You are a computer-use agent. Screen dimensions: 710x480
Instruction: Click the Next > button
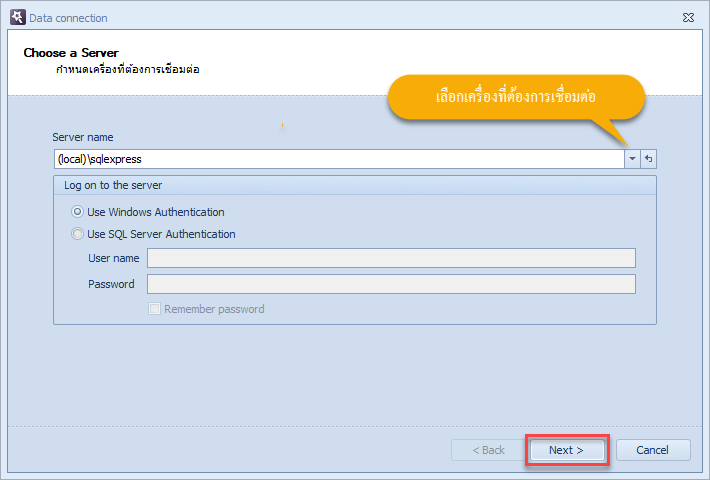[567, 450]
